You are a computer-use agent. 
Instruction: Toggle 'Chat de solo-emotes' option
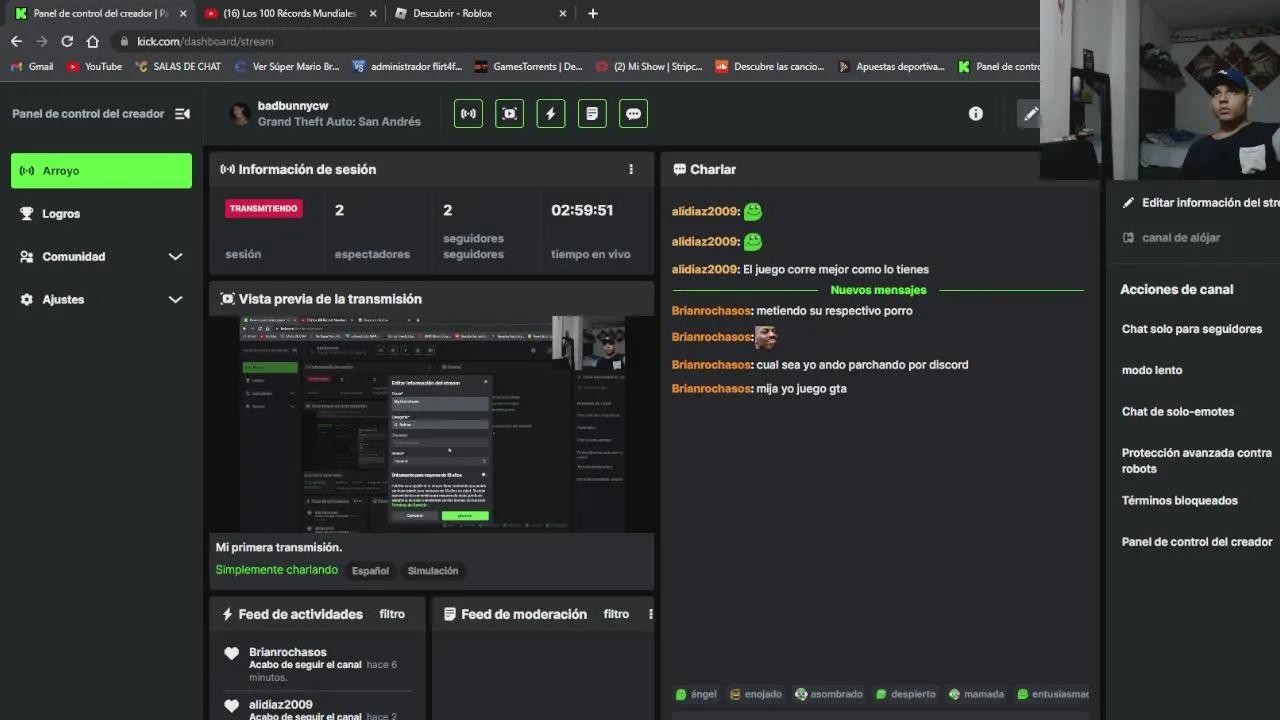1177,412
